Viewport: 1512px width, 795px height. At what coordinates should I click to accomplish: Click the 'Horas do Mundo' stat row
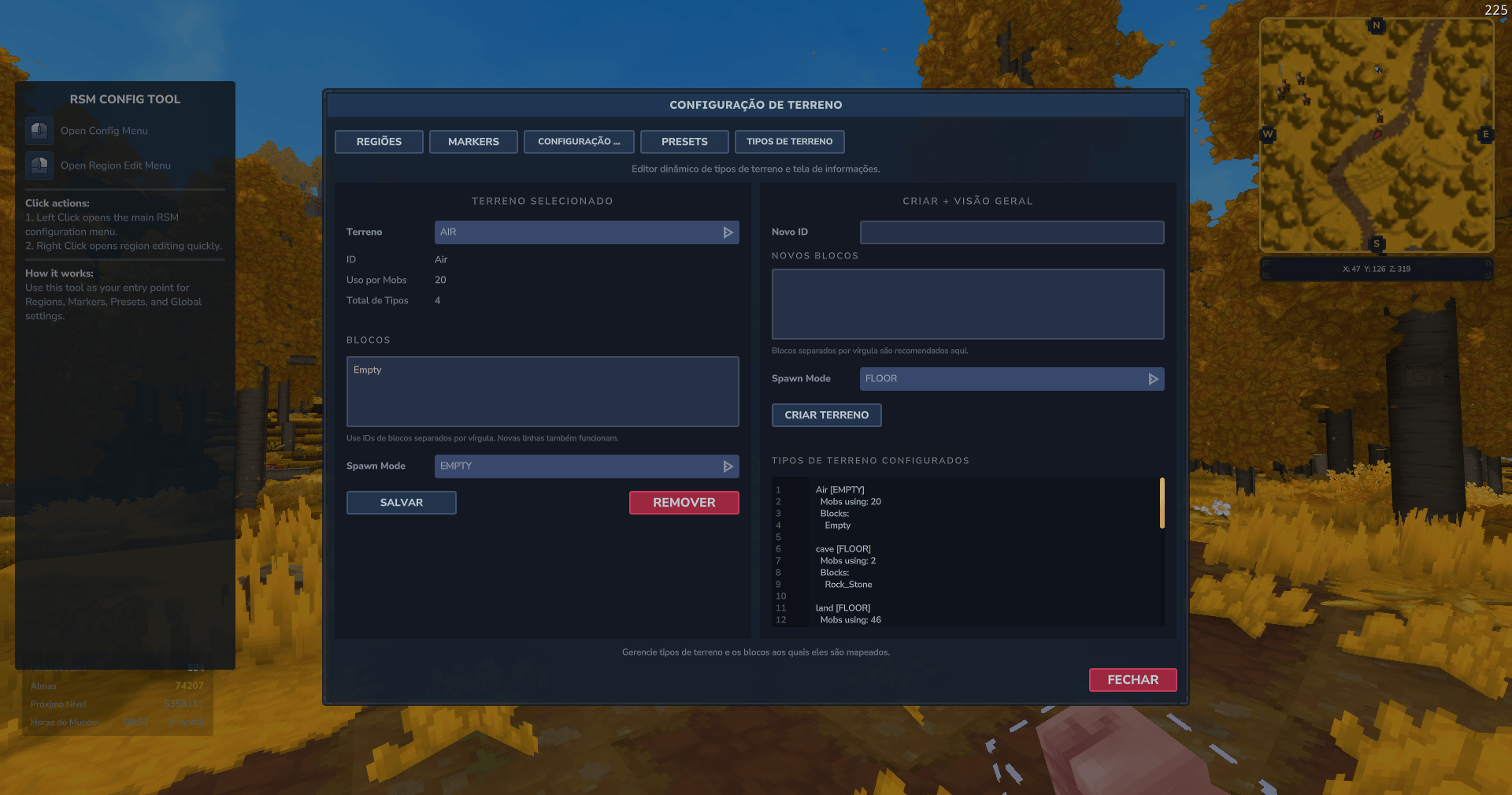117,723
